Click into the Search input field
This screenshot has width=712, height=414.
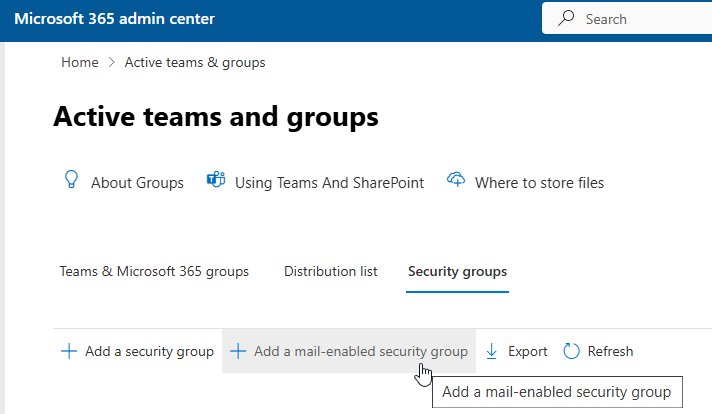pos(640,19)
